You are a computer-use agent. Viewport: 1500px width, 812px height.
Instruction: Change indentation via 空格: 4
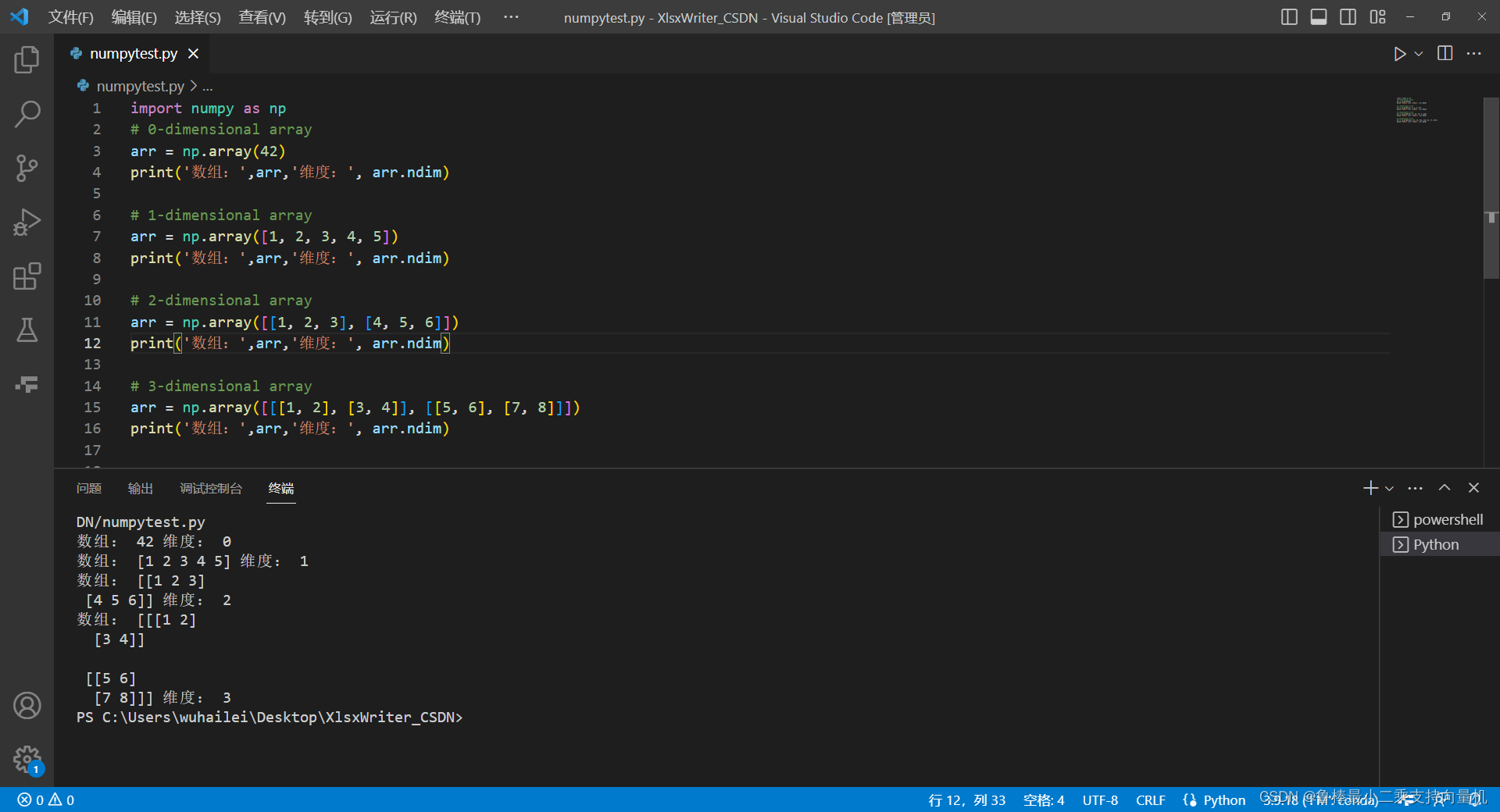click(1044, 800)
